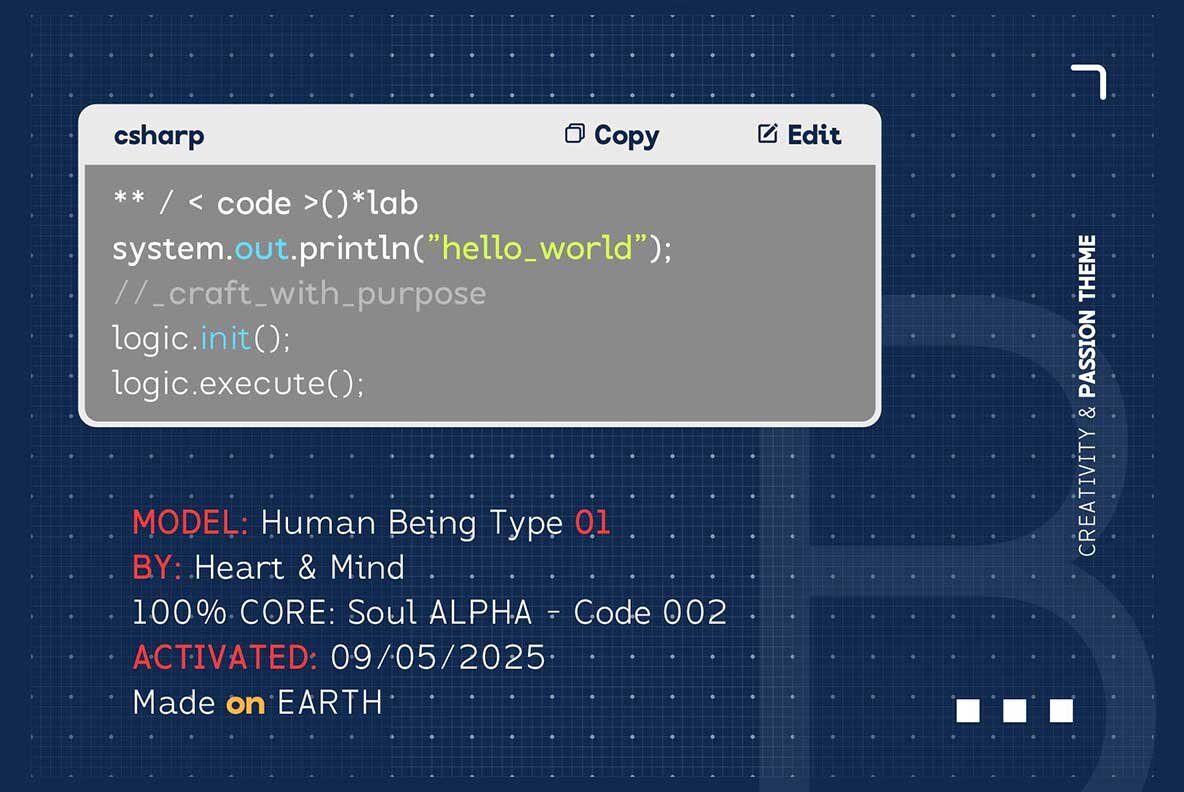Click the gray //_craft_with_purpose comment

[x=299, y=293]
